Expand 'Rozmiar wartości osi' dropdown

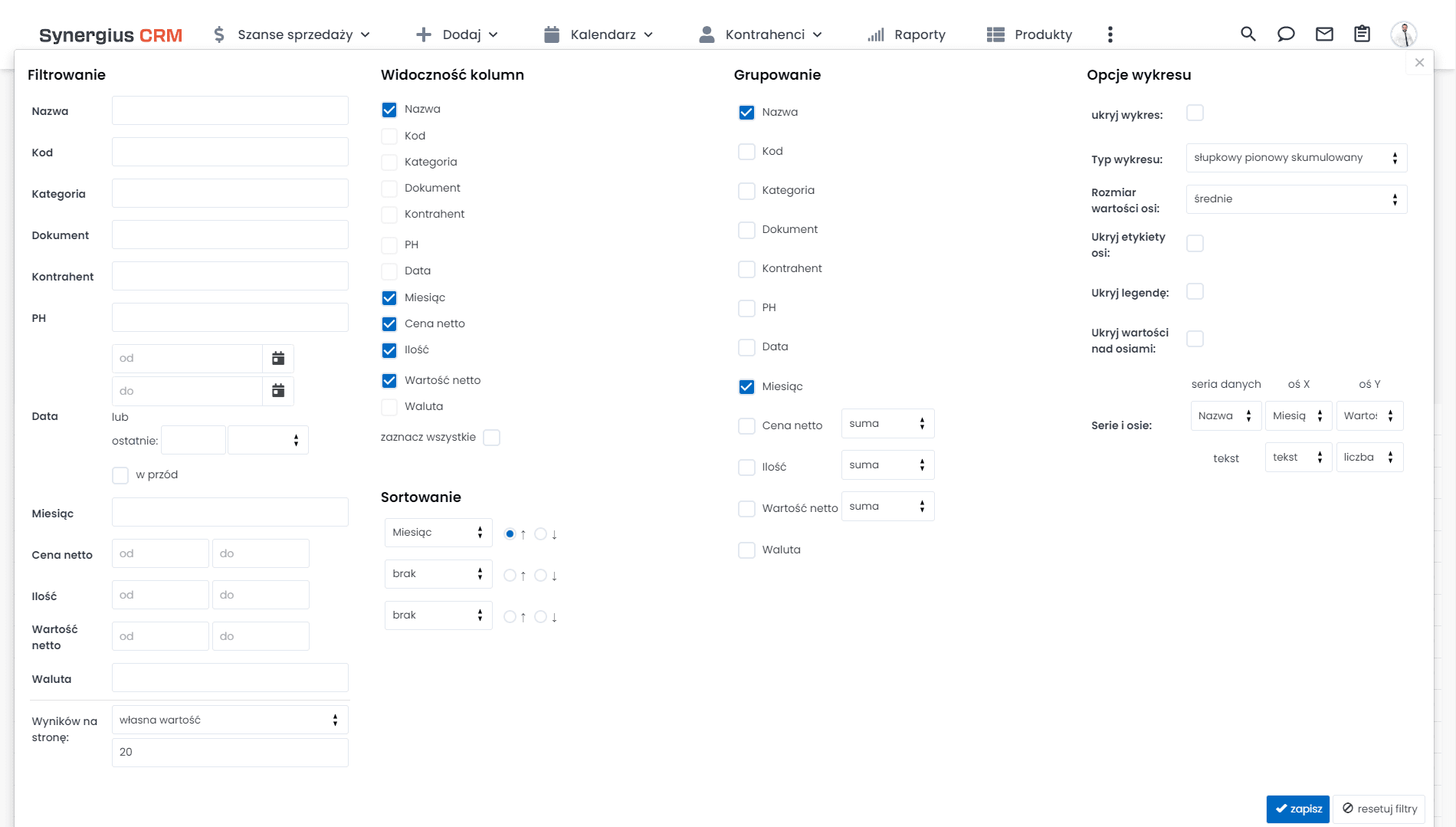click(1296, 199)
